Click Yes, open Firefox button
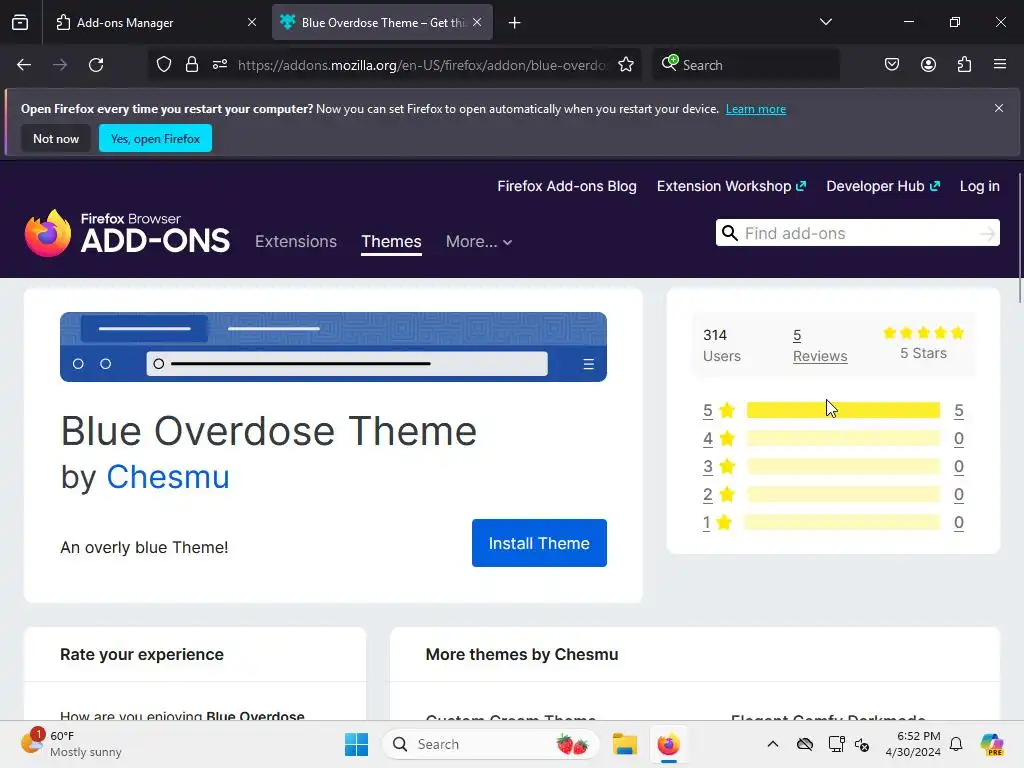1024x768 pixels. (155, 138)
